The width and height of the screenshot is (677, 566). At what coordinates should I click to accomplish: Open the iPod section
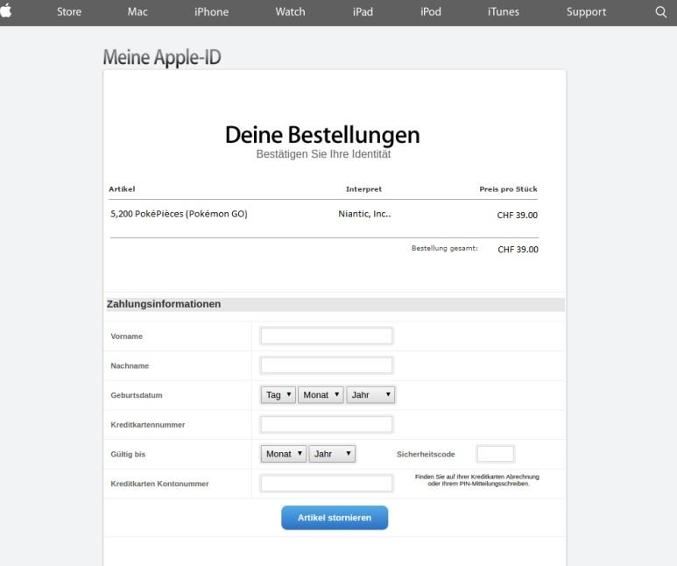click(x=431, y=12)
